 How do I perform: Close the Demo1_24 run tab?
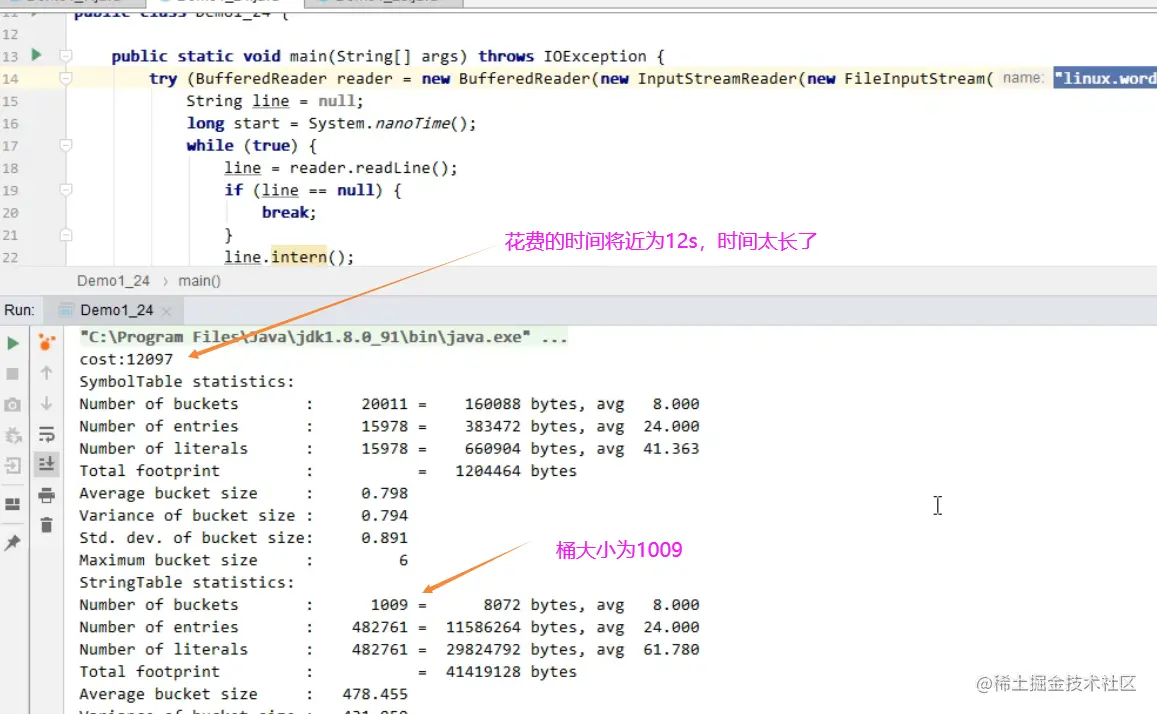tap(167, 311)
